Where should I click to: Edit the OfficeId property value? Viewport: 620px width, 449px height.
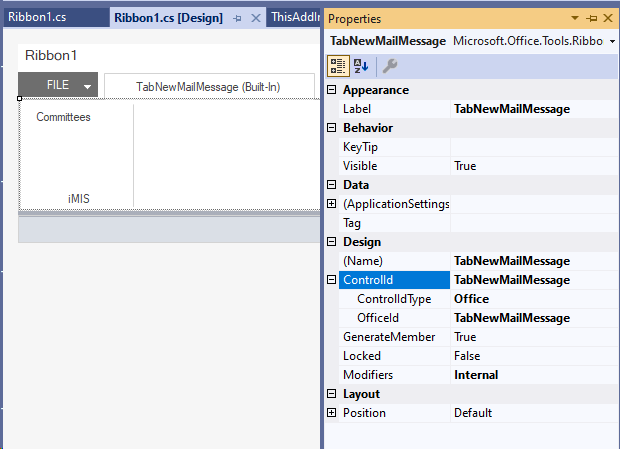pyautogui.click(x=533, y=318)
